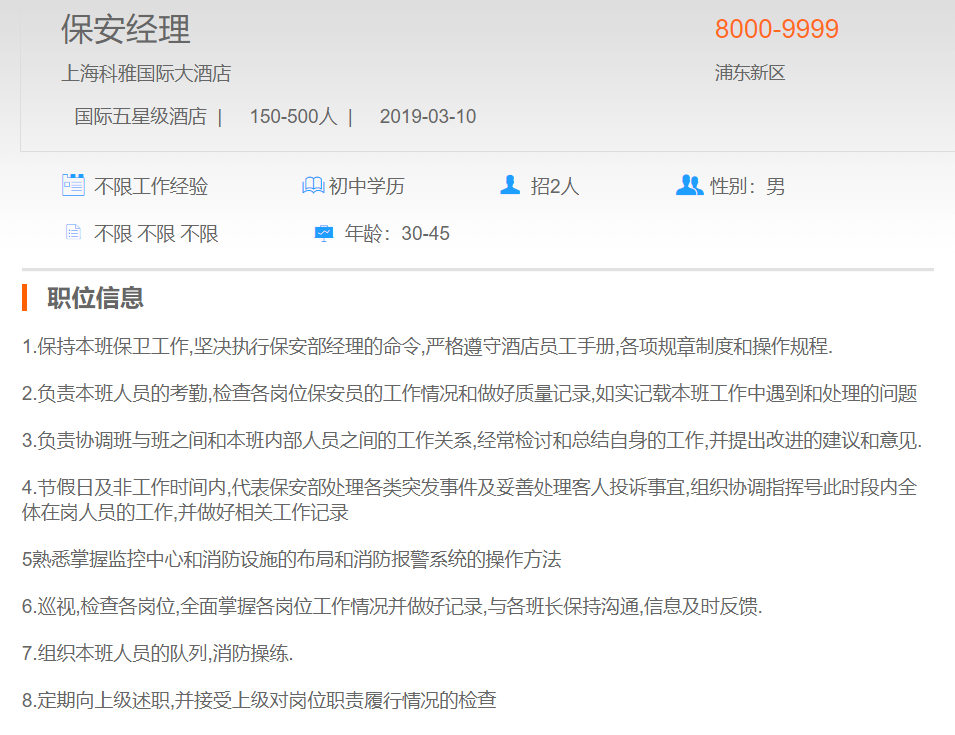955x735 pixels.
Task: Click the 国际五星级酒店 company type
Action: coord(140,117)
